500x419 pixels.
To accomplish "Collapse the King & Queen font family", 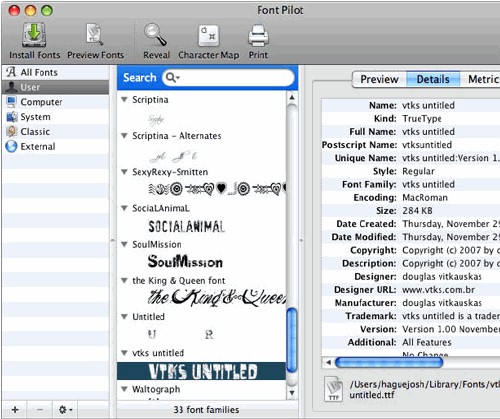I will pos(124,280).
